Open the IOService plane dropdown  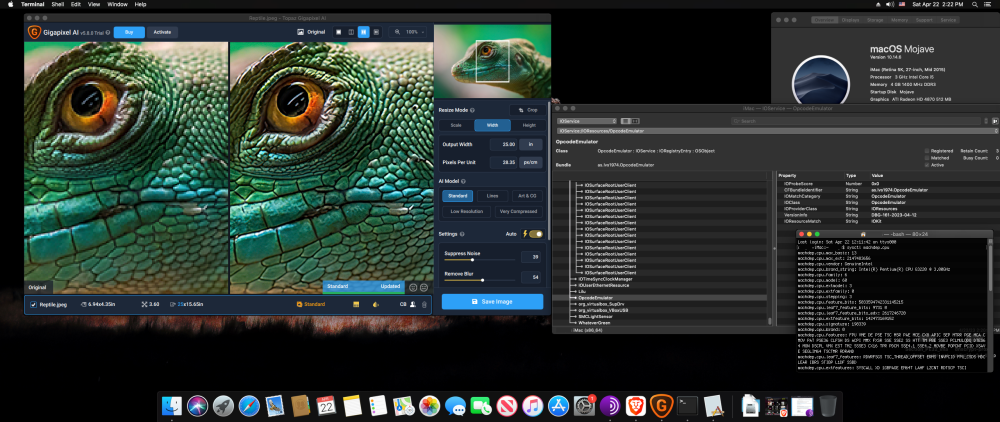(x=587, y=120)
